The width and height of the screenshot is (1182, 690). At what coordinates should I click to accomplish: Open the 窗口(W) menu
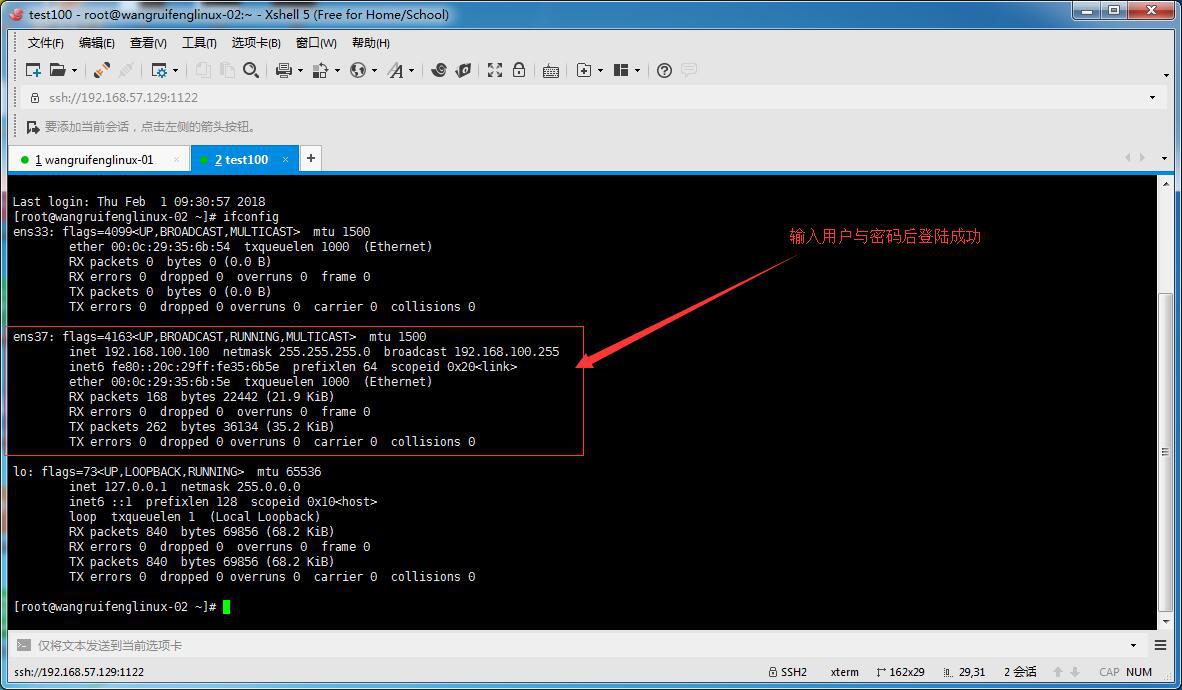[316, 43]
